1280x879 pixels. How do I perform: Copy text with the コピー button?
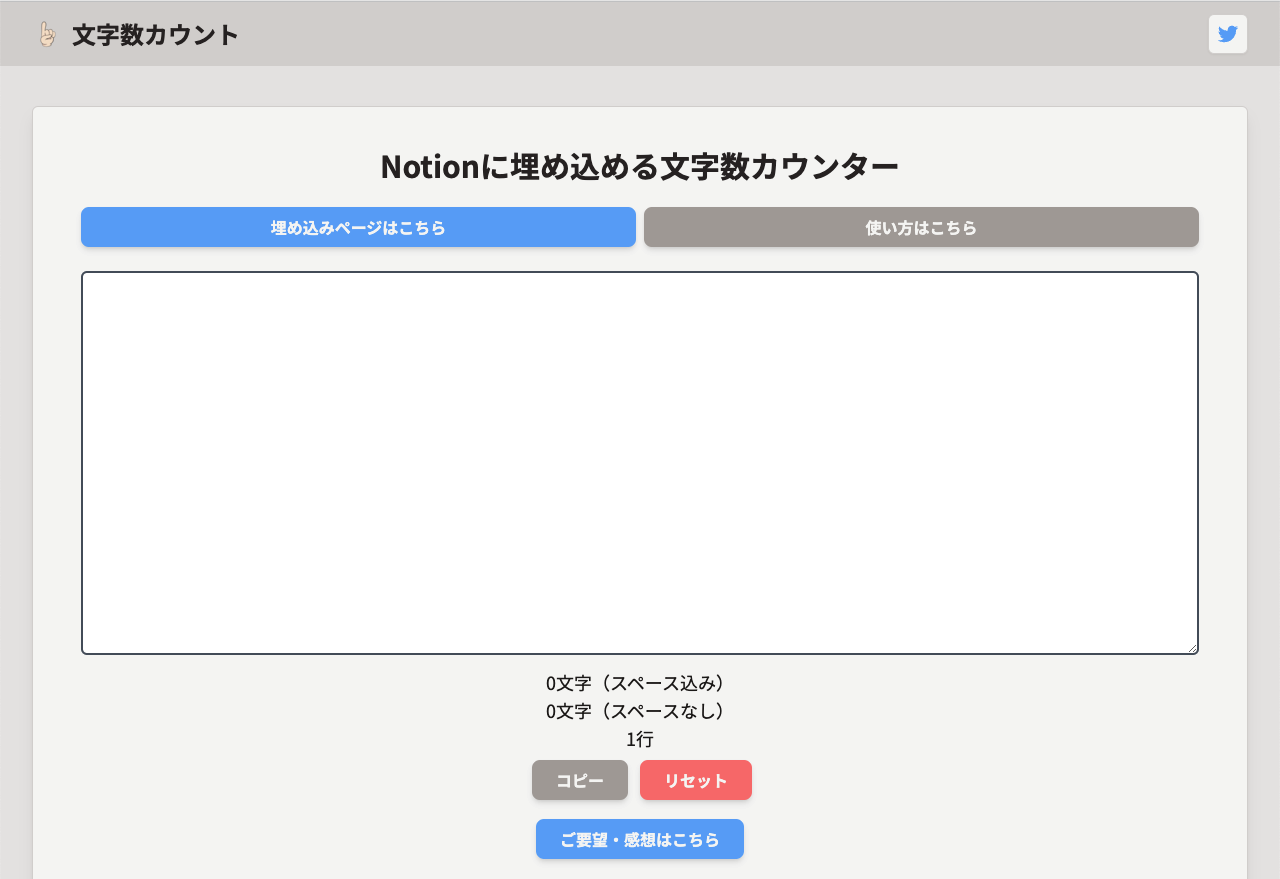coord(580,780)
